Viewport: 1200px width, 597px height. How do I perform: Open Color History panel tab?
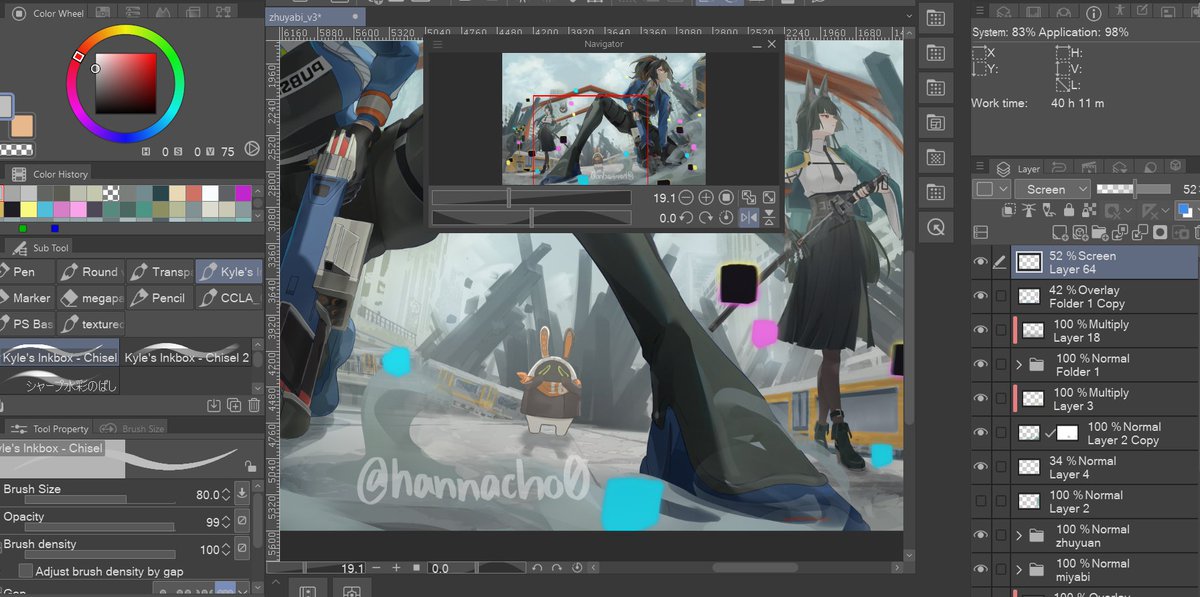(49, 174)
